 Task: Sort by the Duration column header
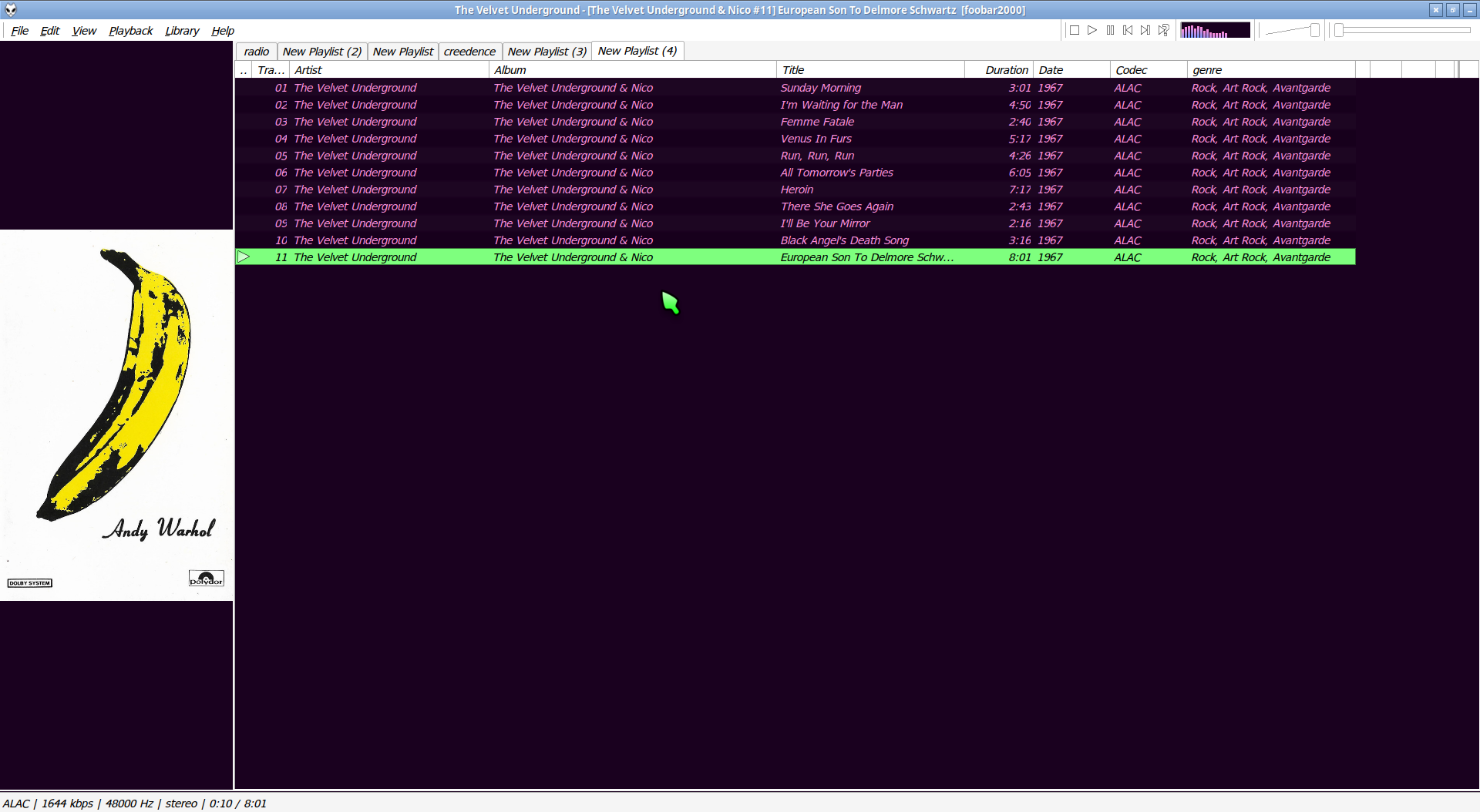999,70
